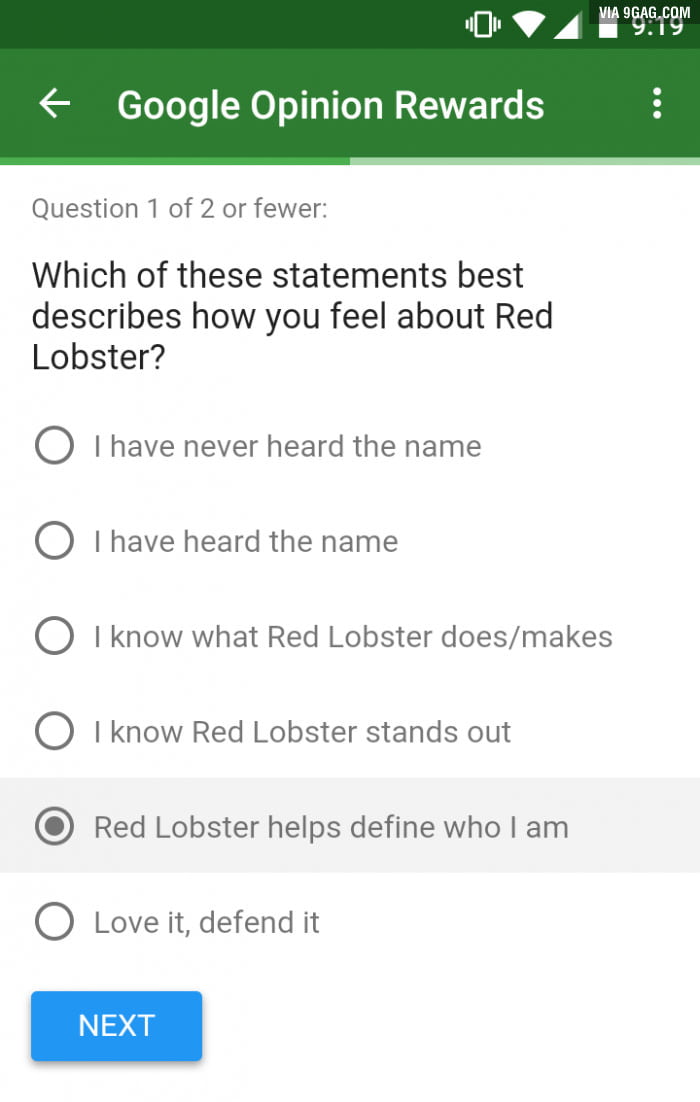Tap the battery status icon
This screenshot has width=700, height=1102.
pos(608,27)
